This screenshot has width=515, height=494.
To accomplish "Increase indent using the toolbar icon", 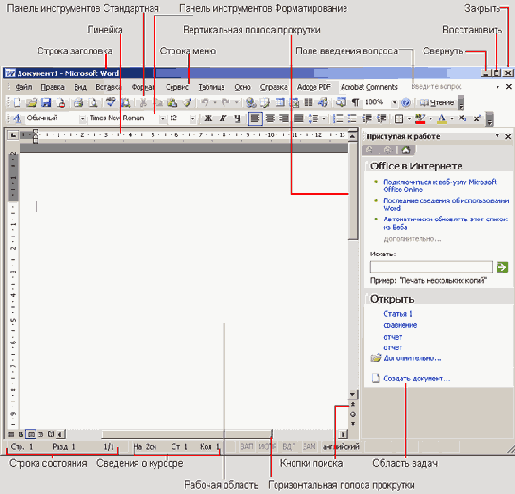I will [382, 118].
